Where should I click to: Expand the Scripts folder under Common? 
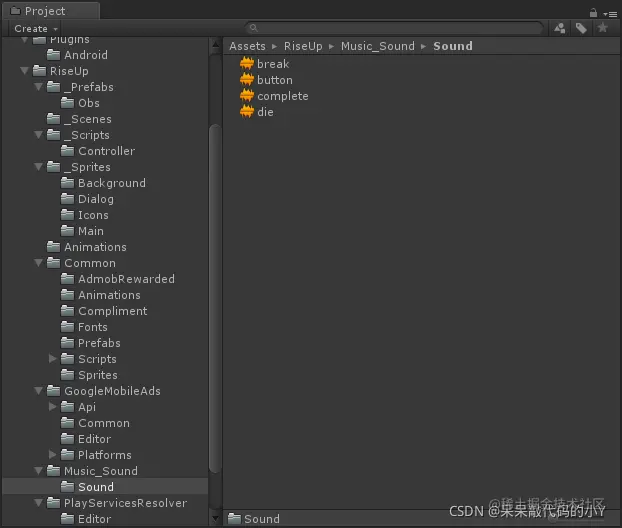(x=52, y=359)
